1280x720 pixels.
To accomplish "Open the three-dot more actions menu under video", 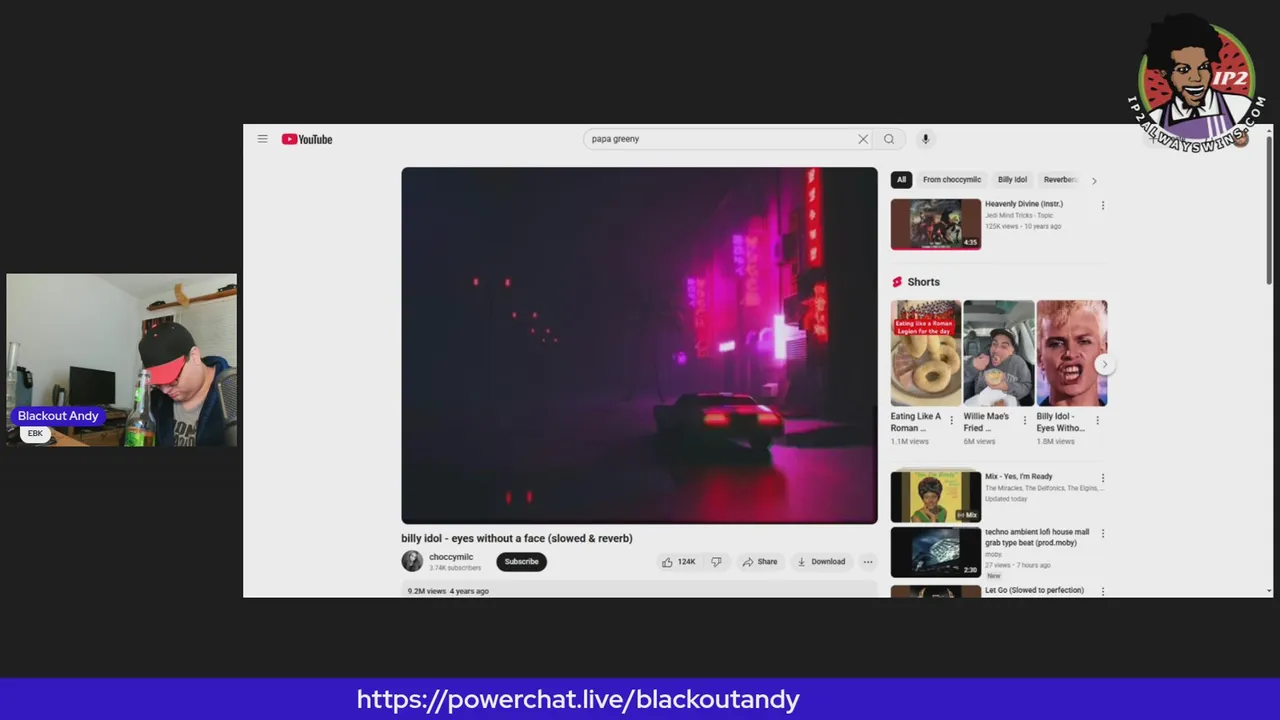I will [x=868, y=562].
